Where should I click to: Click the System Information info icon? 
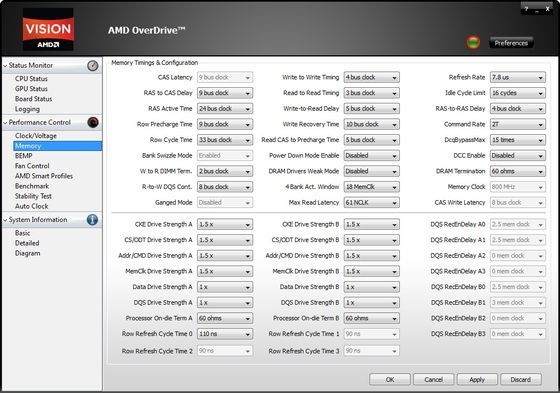click(92, 219)
